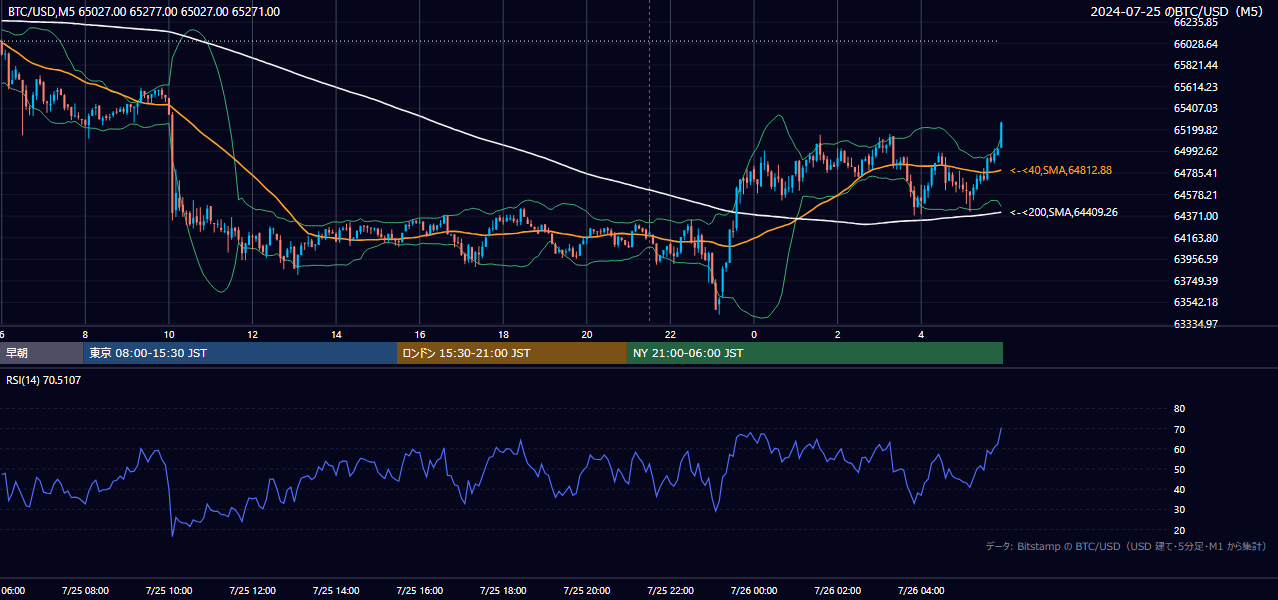Click RSI scale value 30
1278x600 pixels.
click(x=1179, y=510)
